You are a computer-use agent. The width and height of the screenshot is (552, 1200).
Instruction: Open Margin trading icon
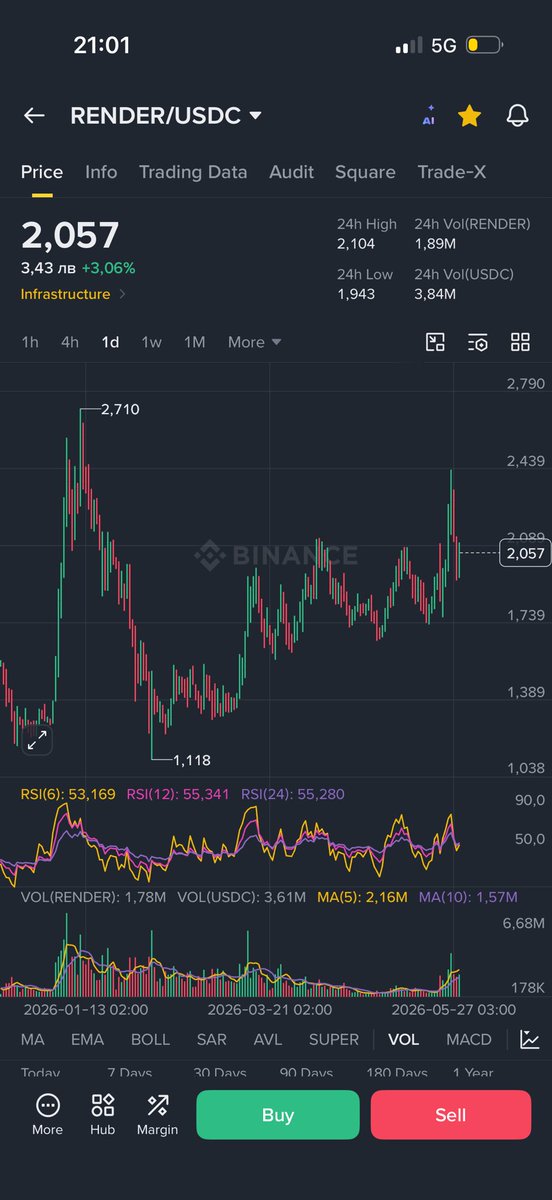[157, 1115]
